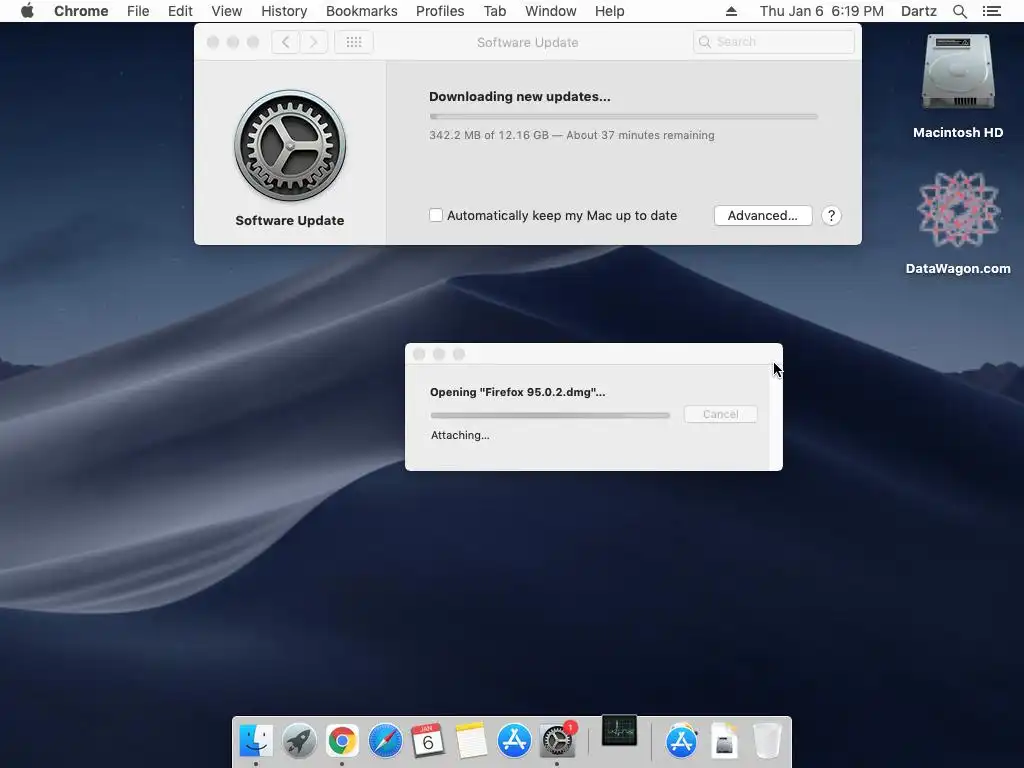The image size is (1024, 768).
Task: Open the History menu
Action: 284,11
